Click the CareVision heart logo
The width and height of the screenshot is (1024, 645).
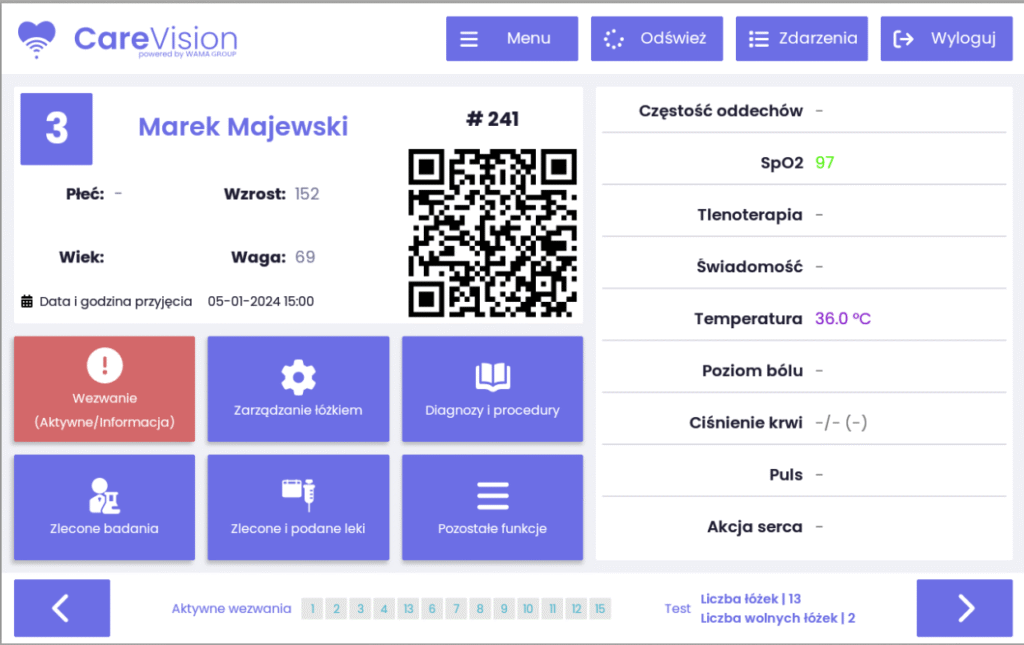[x=39, y=39]
